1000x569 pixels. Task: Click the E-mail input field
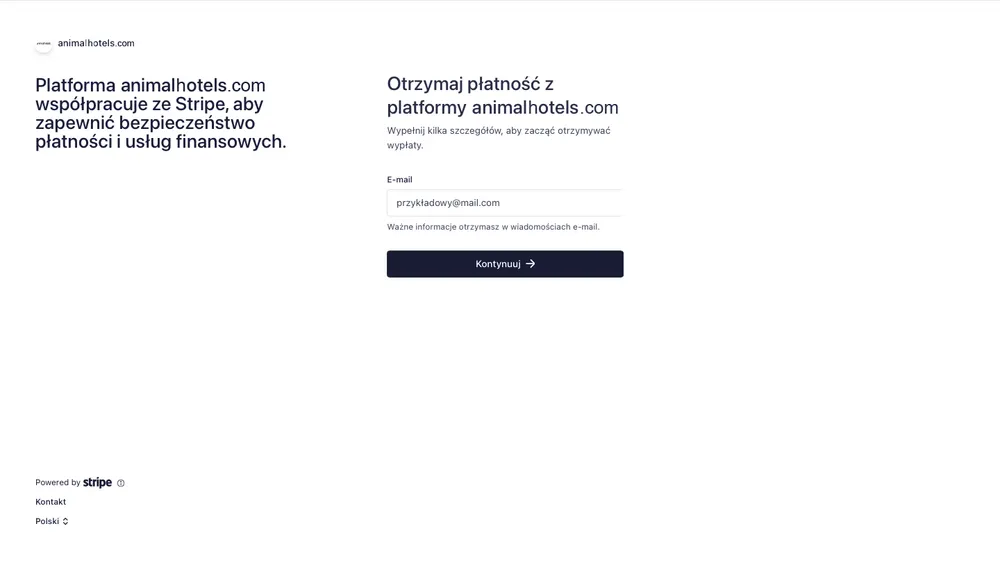tap(504, 203)
